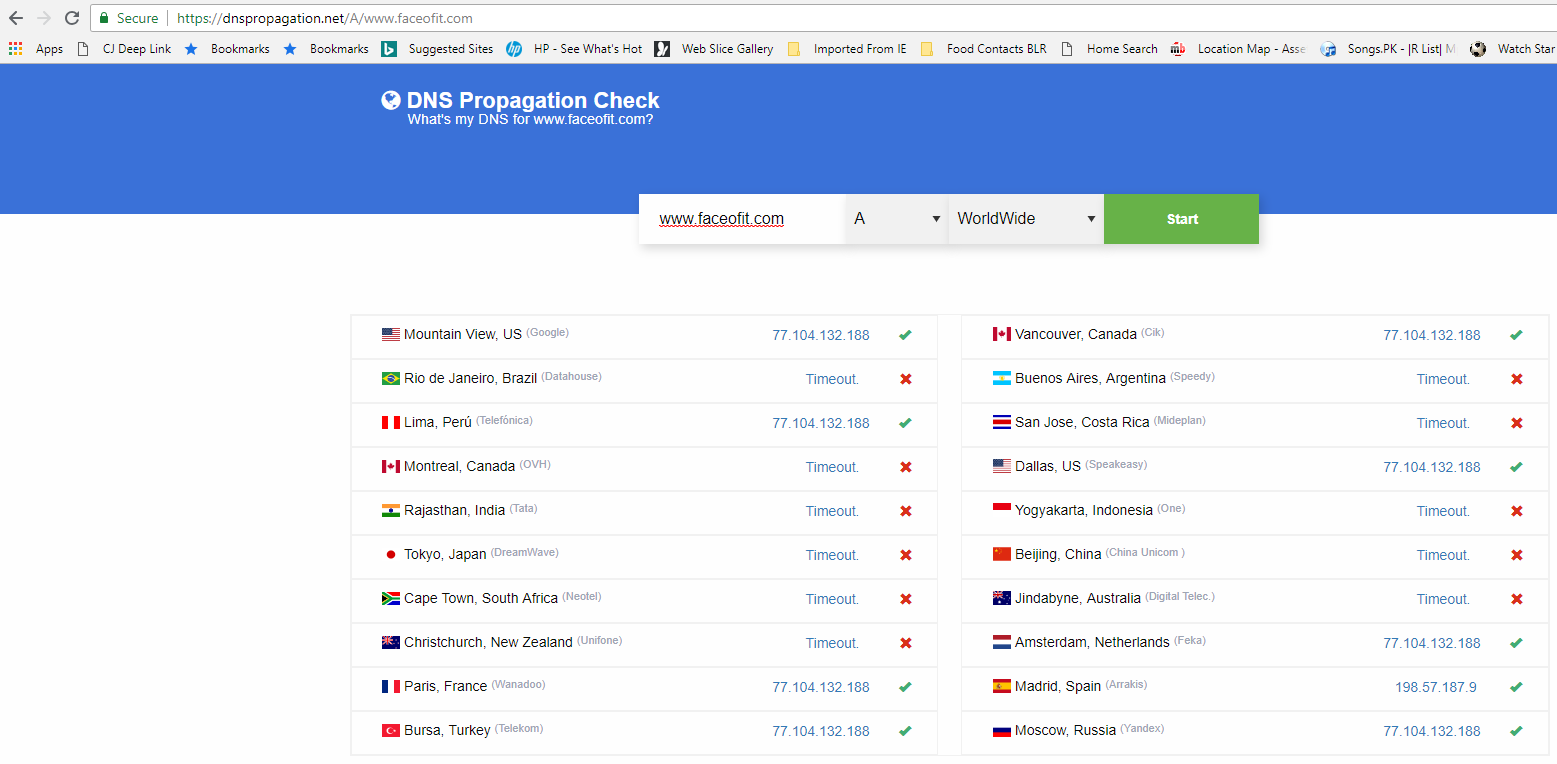Click the Madrid, Spain IP address 198.57.187.9
Viewport: 1557px width, 764px height.
pos(1436,687)
